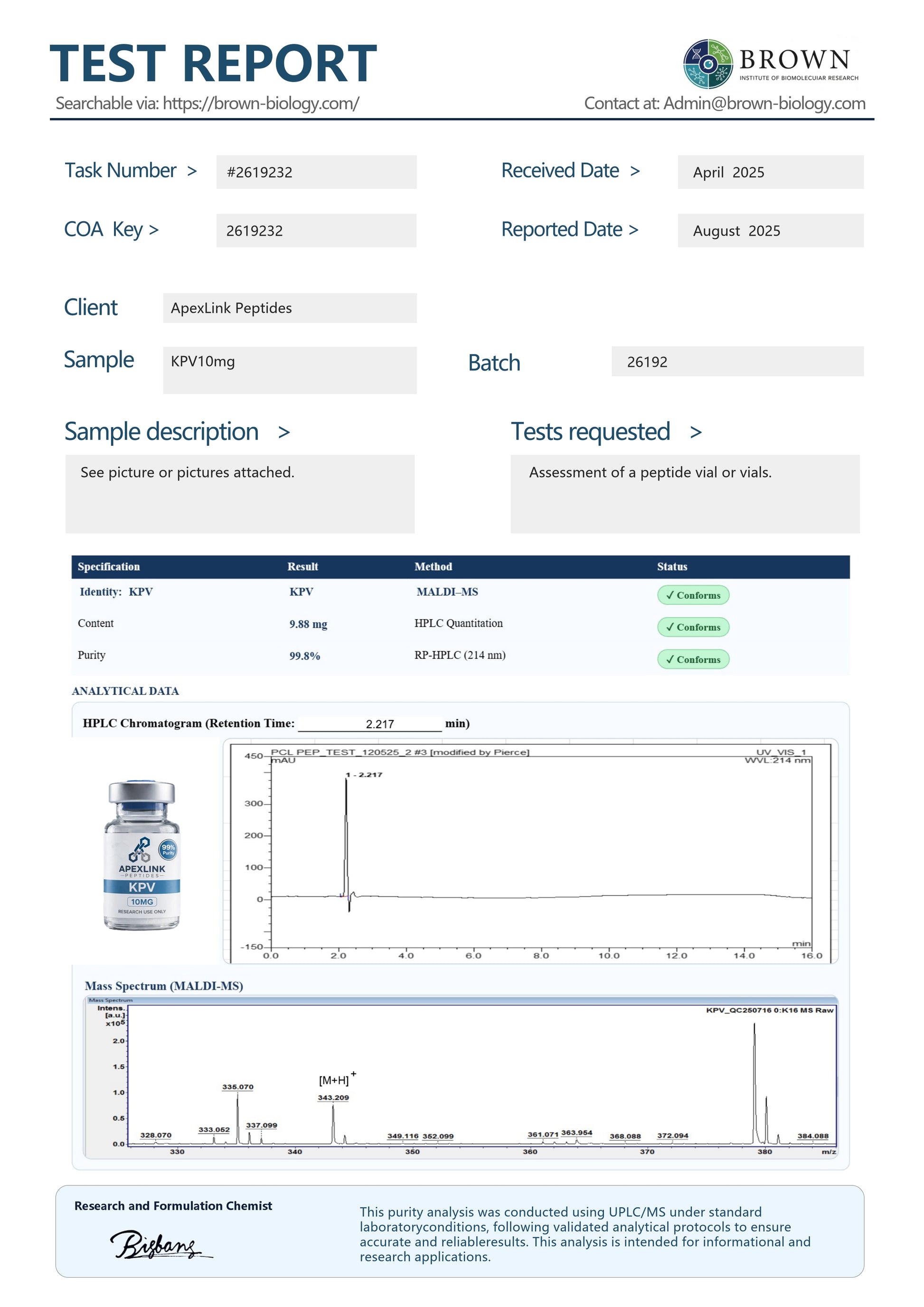Click the UV_VIS_1 label in chromatogram

781,752
